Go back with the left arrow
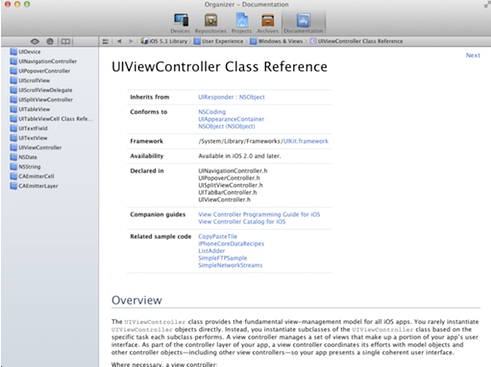This screenshot has height=367, width=491. click(x=119, y=41)
